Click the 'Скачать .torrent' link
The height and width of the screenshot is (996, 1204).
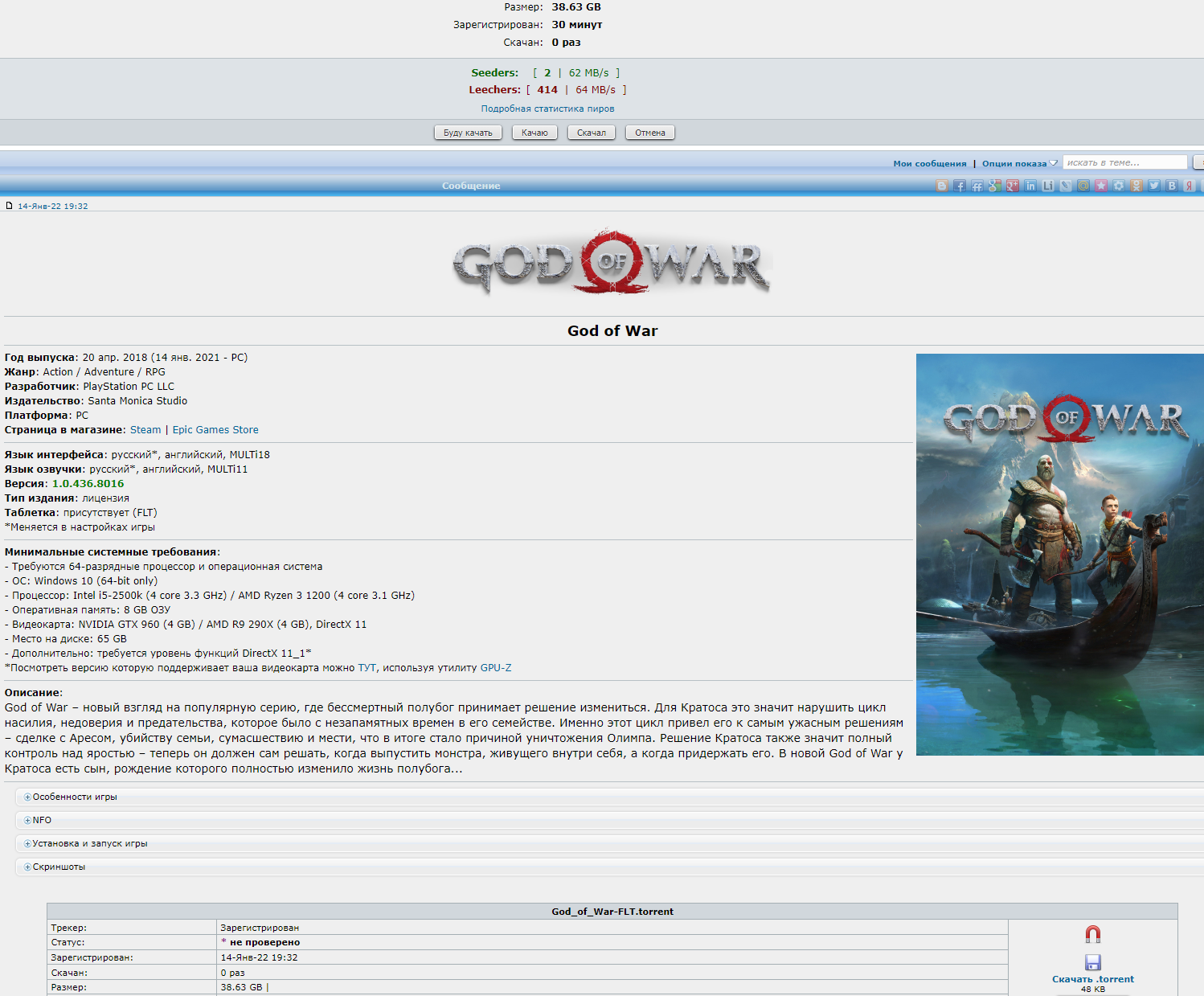[1093, 979]
